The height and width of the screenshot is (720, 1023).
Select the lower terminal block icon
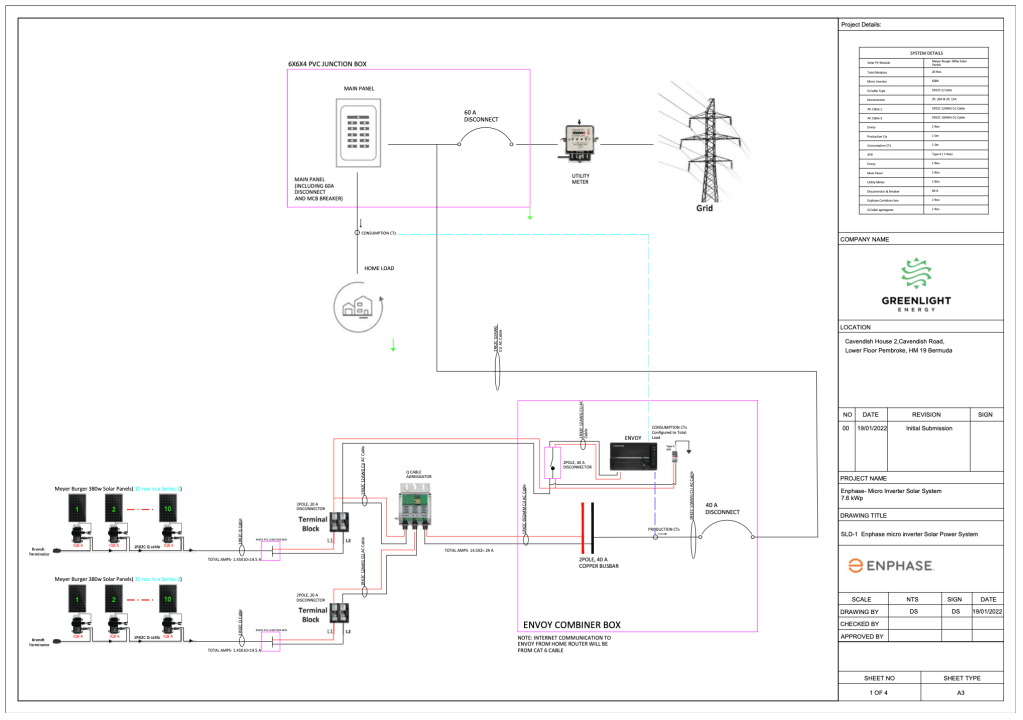point(341,613)
